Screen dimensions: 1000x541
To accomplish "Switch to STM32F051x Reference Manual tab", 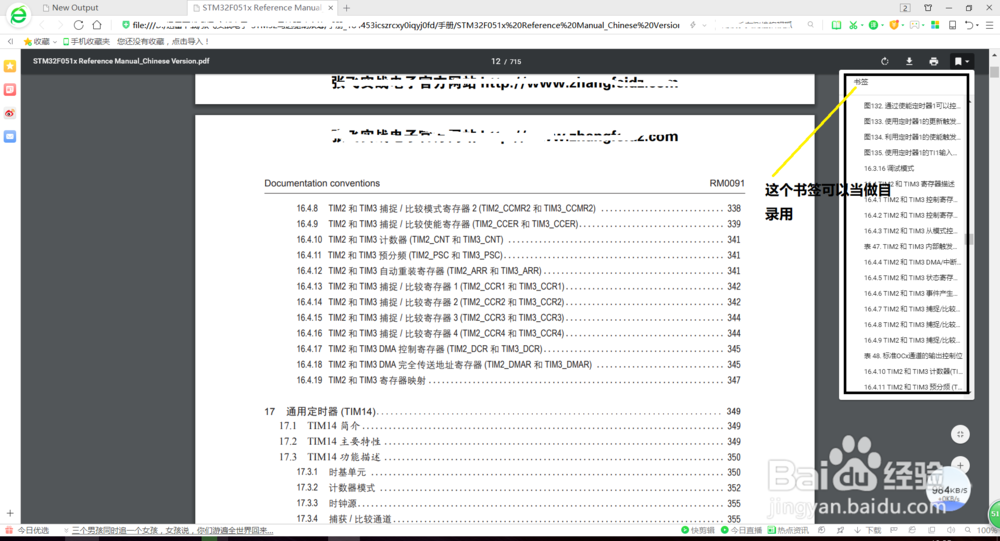I will [x=258, y=8].
